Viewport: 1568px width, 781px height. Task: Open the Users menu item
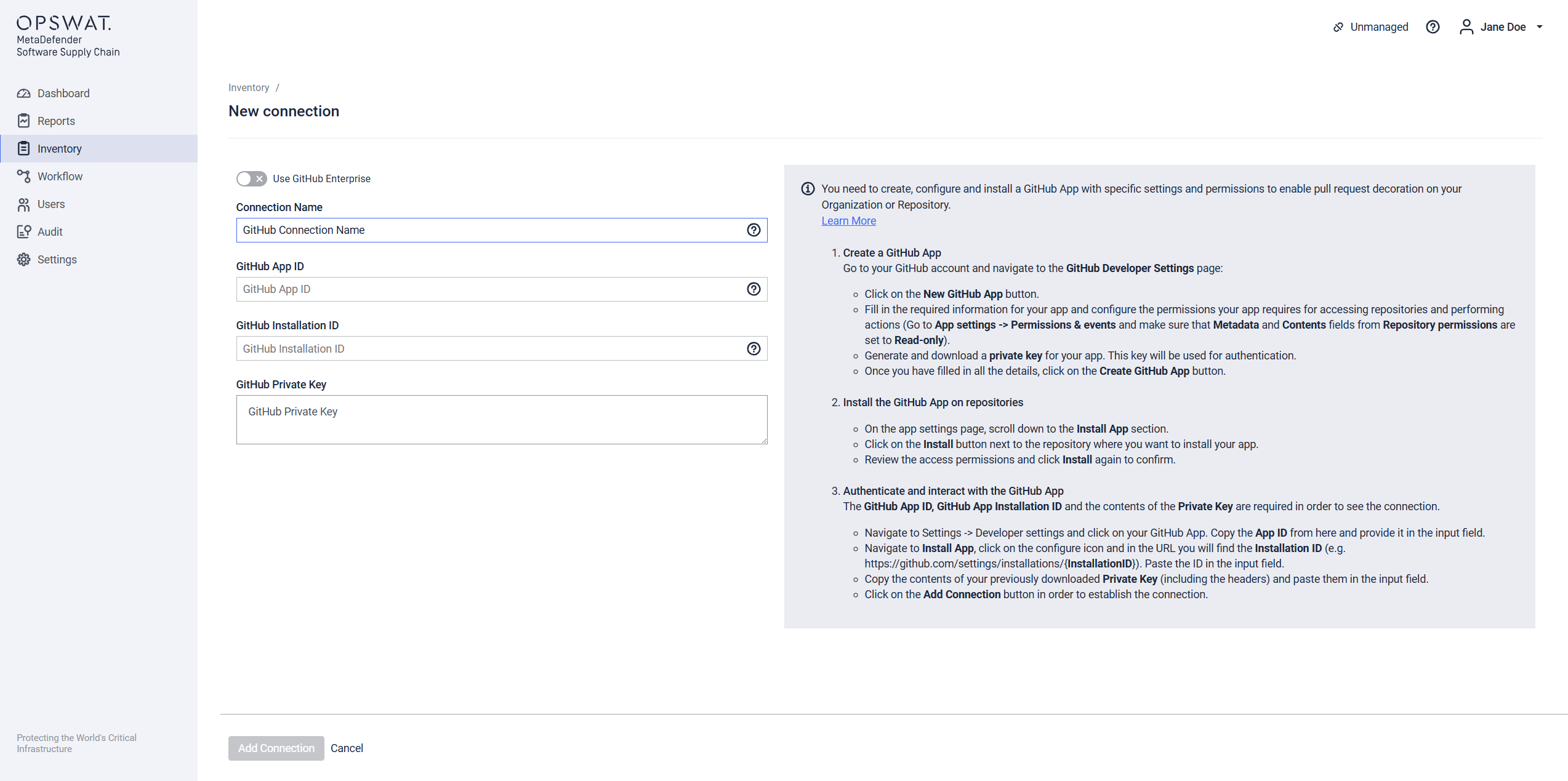click(x=99, y=204)
